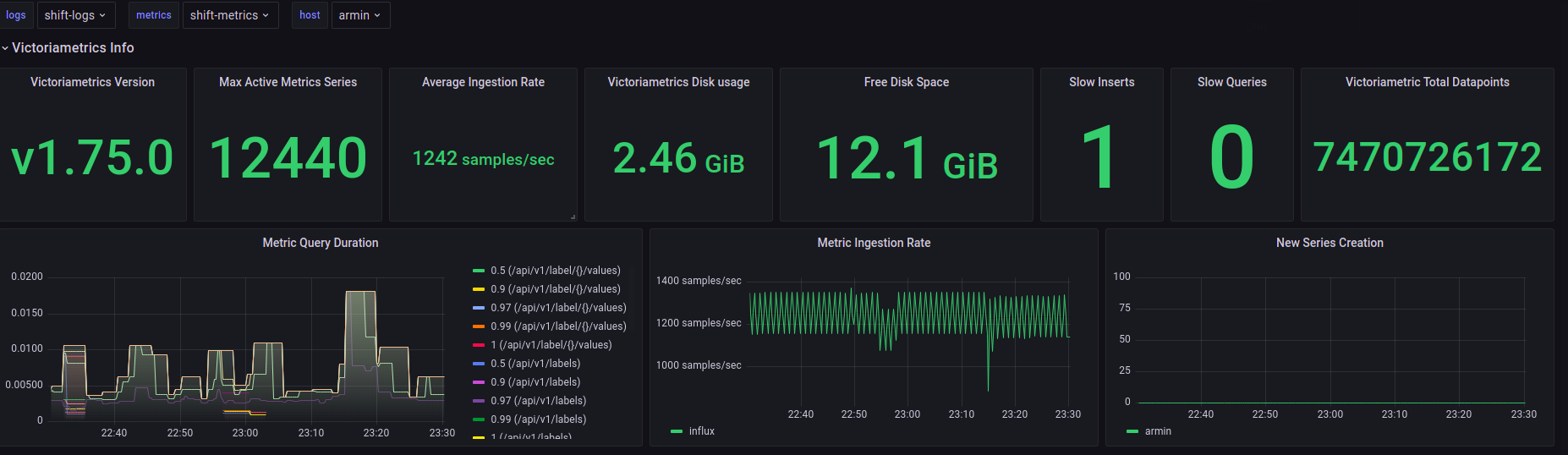The width and height of the screenshot is (1568, 455).
Task: Toggle 0.9 (/api/v1/labels) legend entry
Action: tap(535, 382)
